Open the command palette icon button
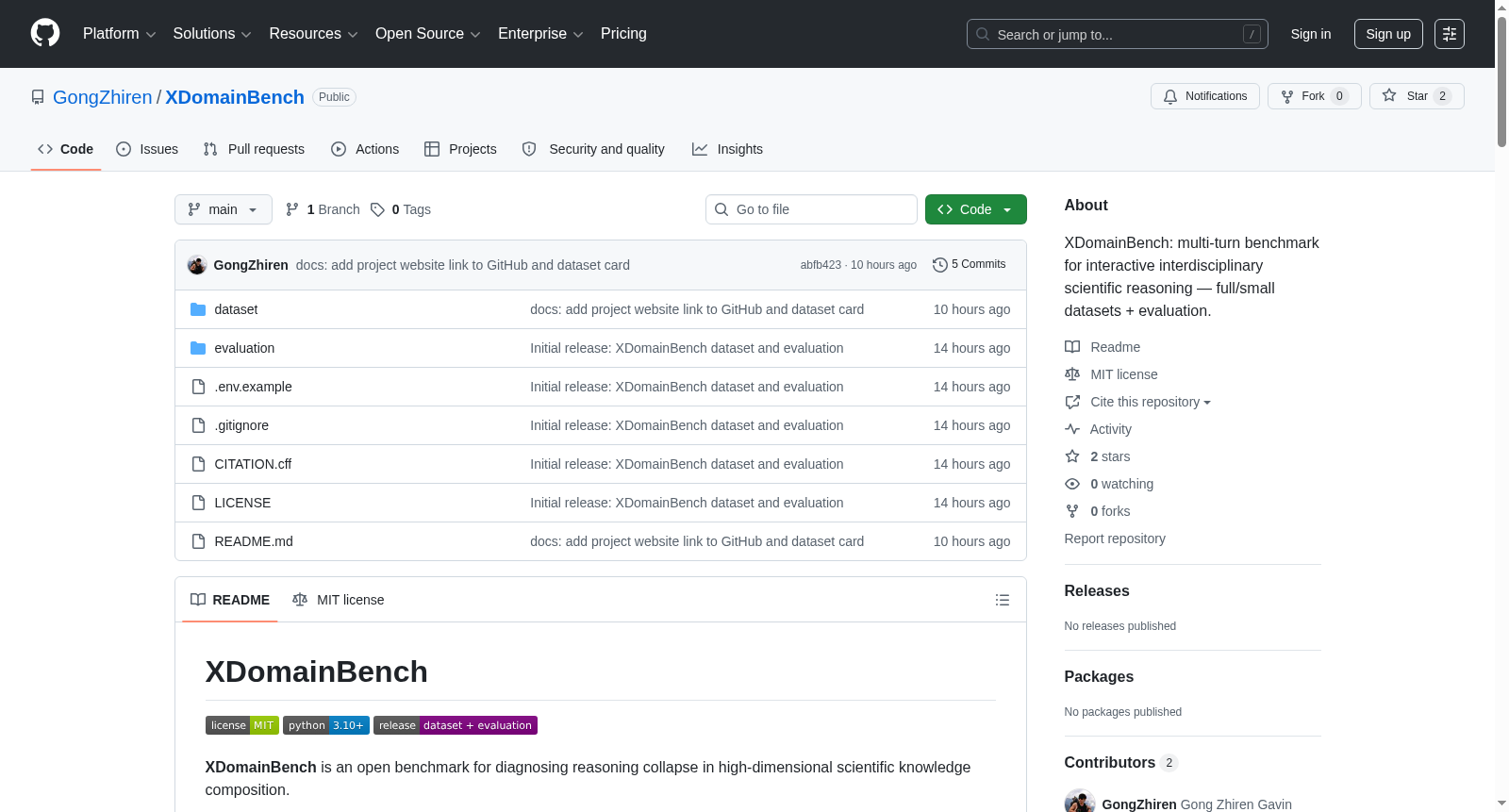Viewport: 1509px width, 812px height. [x=1449, y=34]
